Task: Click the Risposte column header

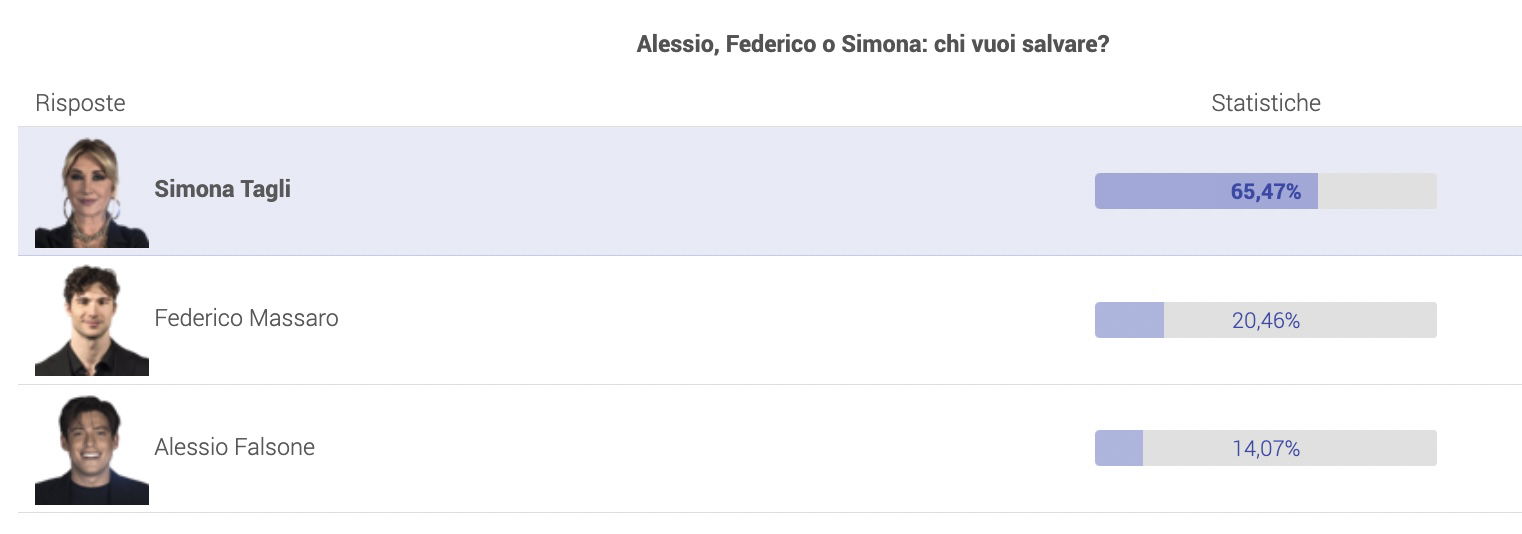Action: point(80,103)
